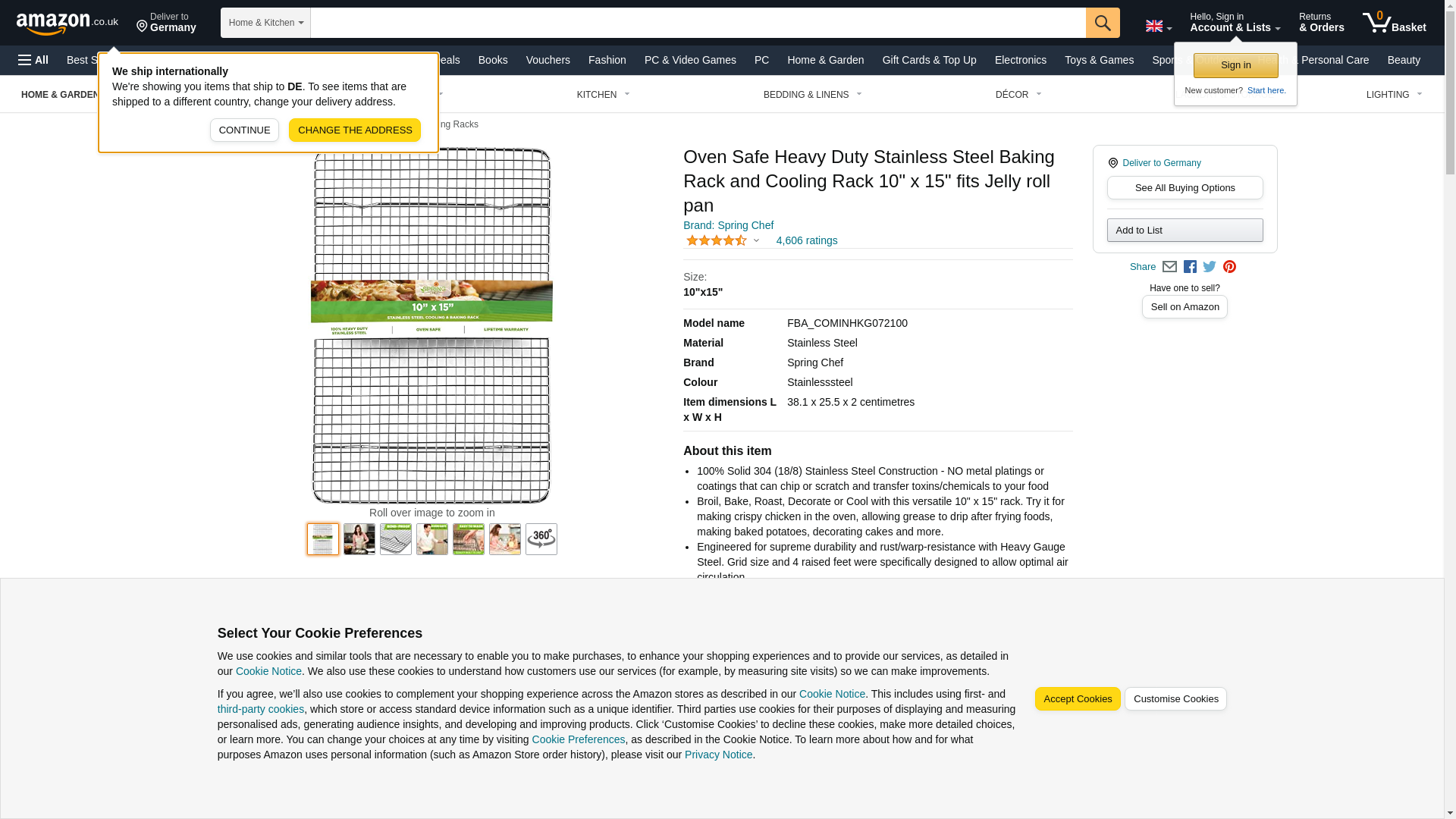
Task: Share the product via email icon
Action: pyautogui.click(x=1169, y=267)
